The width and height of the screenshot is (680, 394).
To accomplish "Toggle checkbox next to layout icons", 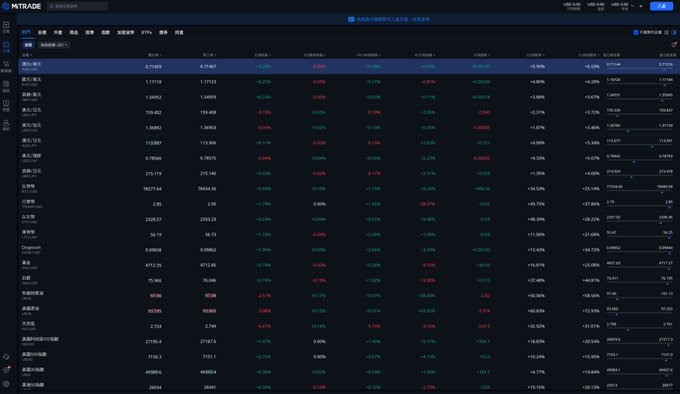I will tap(636, 33).
